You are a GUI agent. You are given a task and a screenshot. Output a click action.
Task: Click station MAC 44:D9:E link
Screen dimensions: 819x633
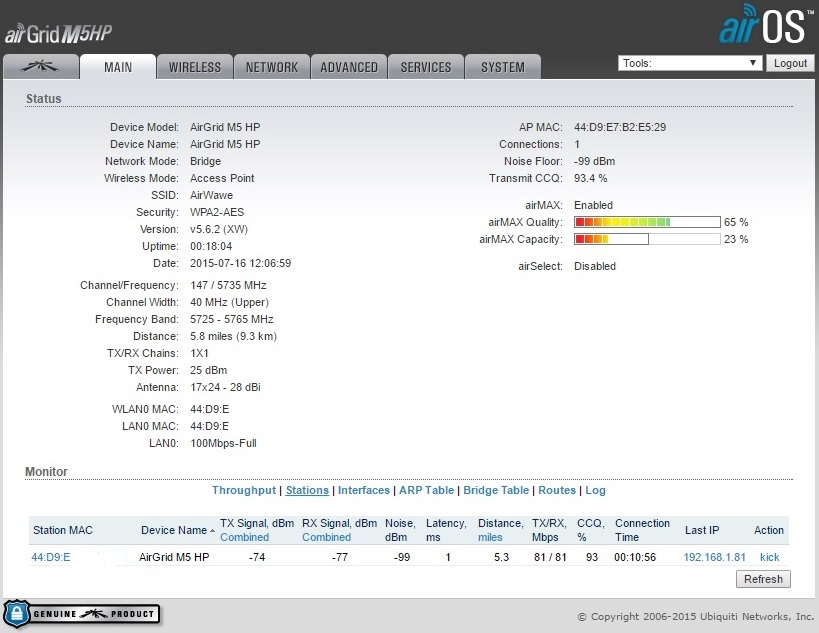click(51, 557)
